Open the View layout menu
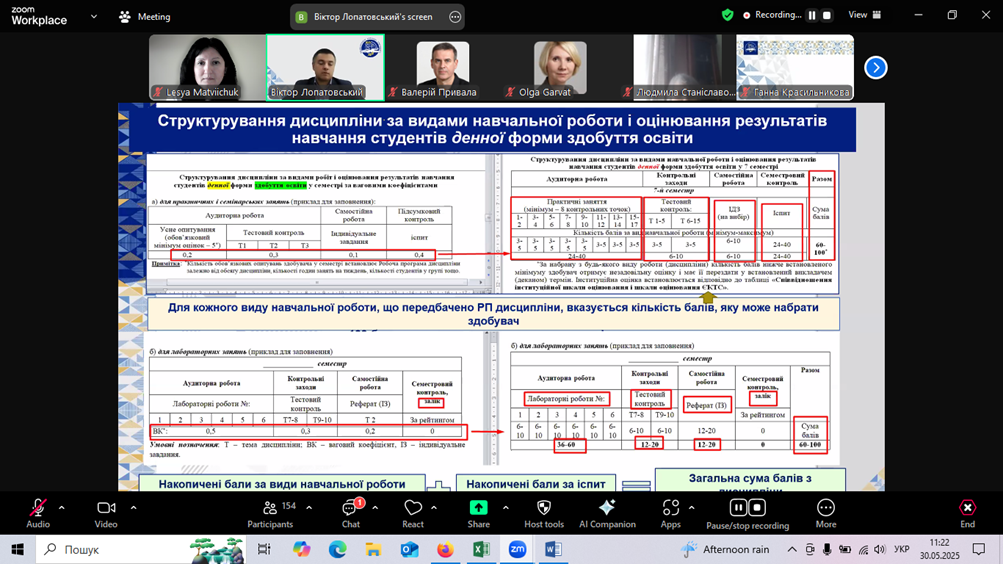Screen dimensions: 1003x564 point(864,15)
